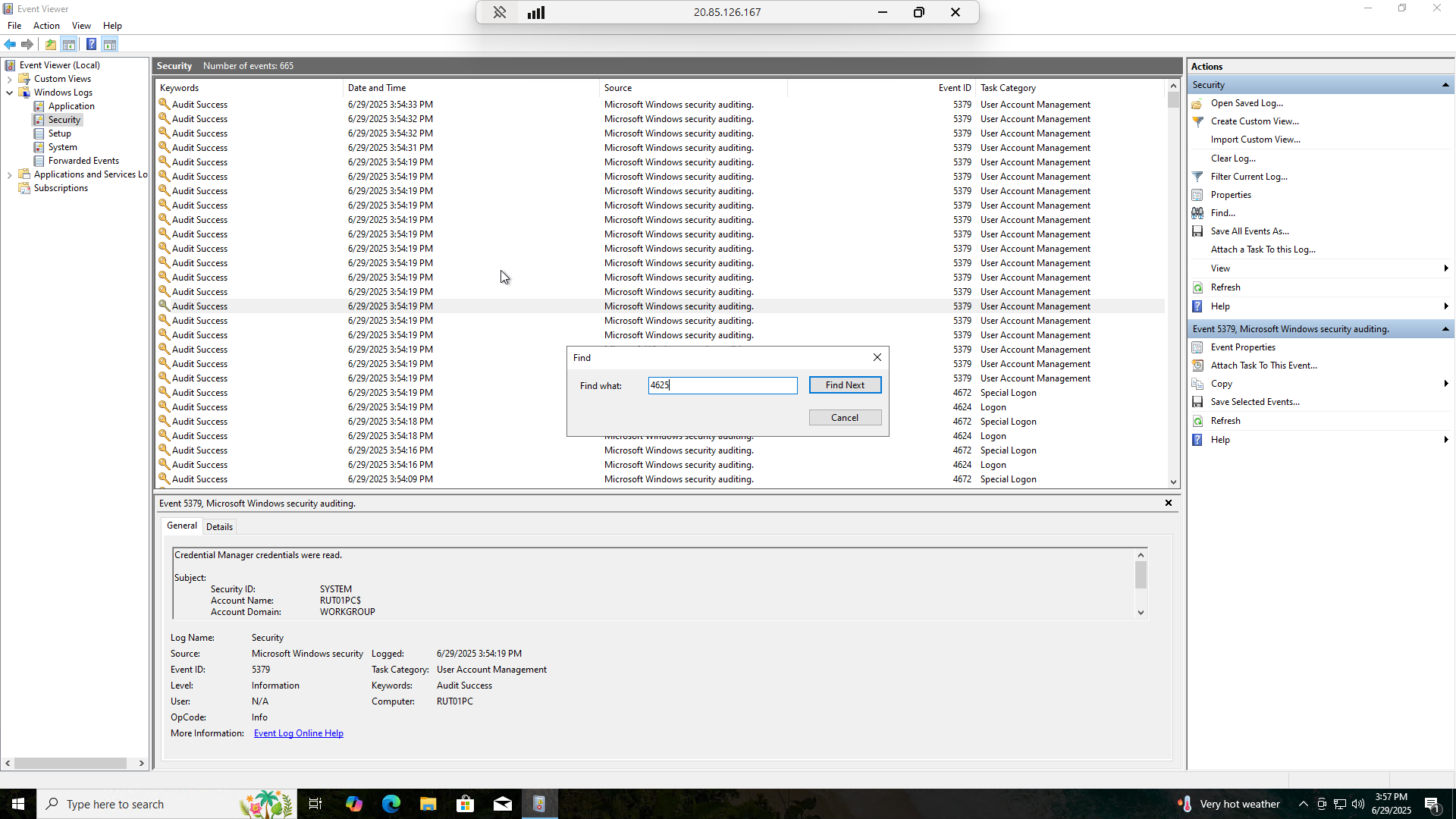Viewport: 1456px width, 819px height.
Task: Open the notification center icon
Action: tap(1432, 804)
